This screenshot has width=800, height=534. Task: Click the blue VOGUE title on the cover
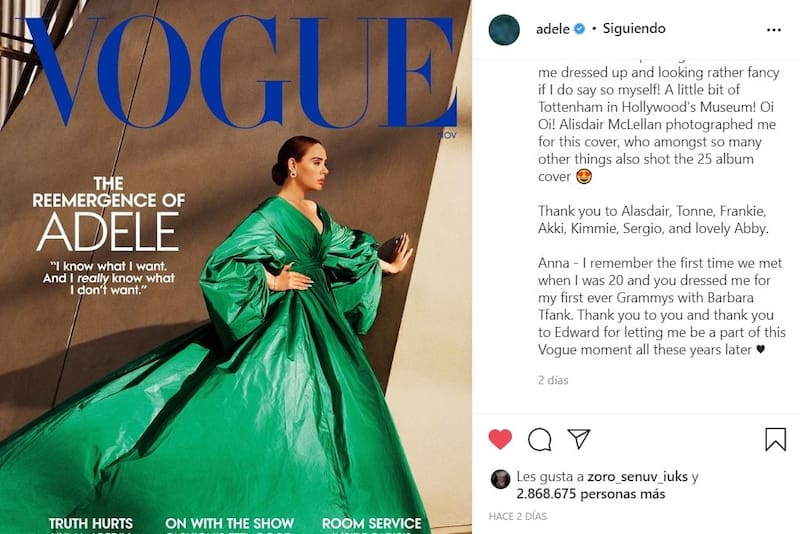coord(240,71)
